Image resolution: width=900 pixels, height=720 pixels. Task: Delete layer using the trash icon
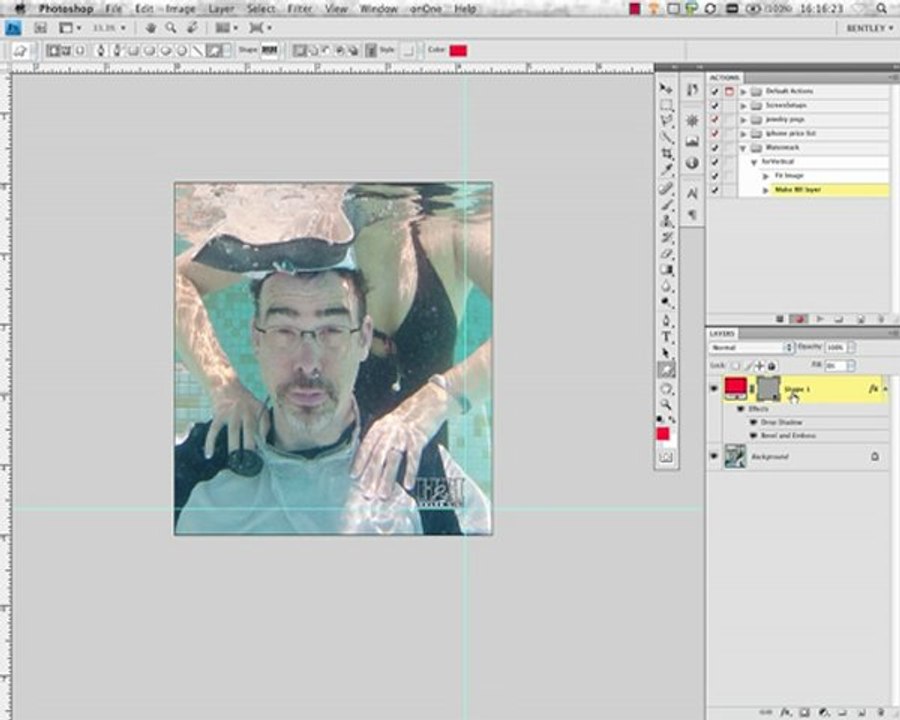tap(881, 713)
